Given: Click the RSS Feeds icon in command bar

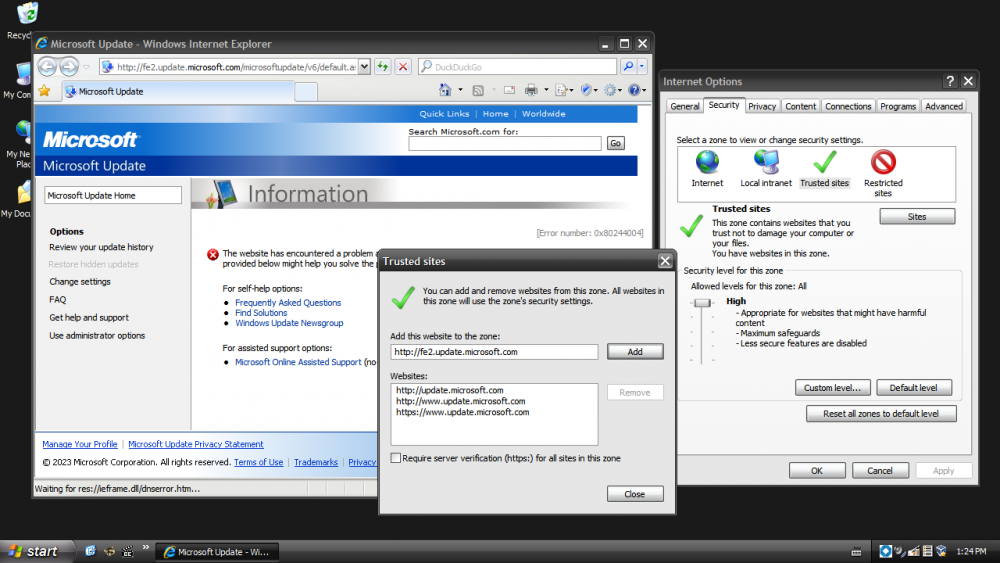Looking at the screenshot, I should (478, 91).
